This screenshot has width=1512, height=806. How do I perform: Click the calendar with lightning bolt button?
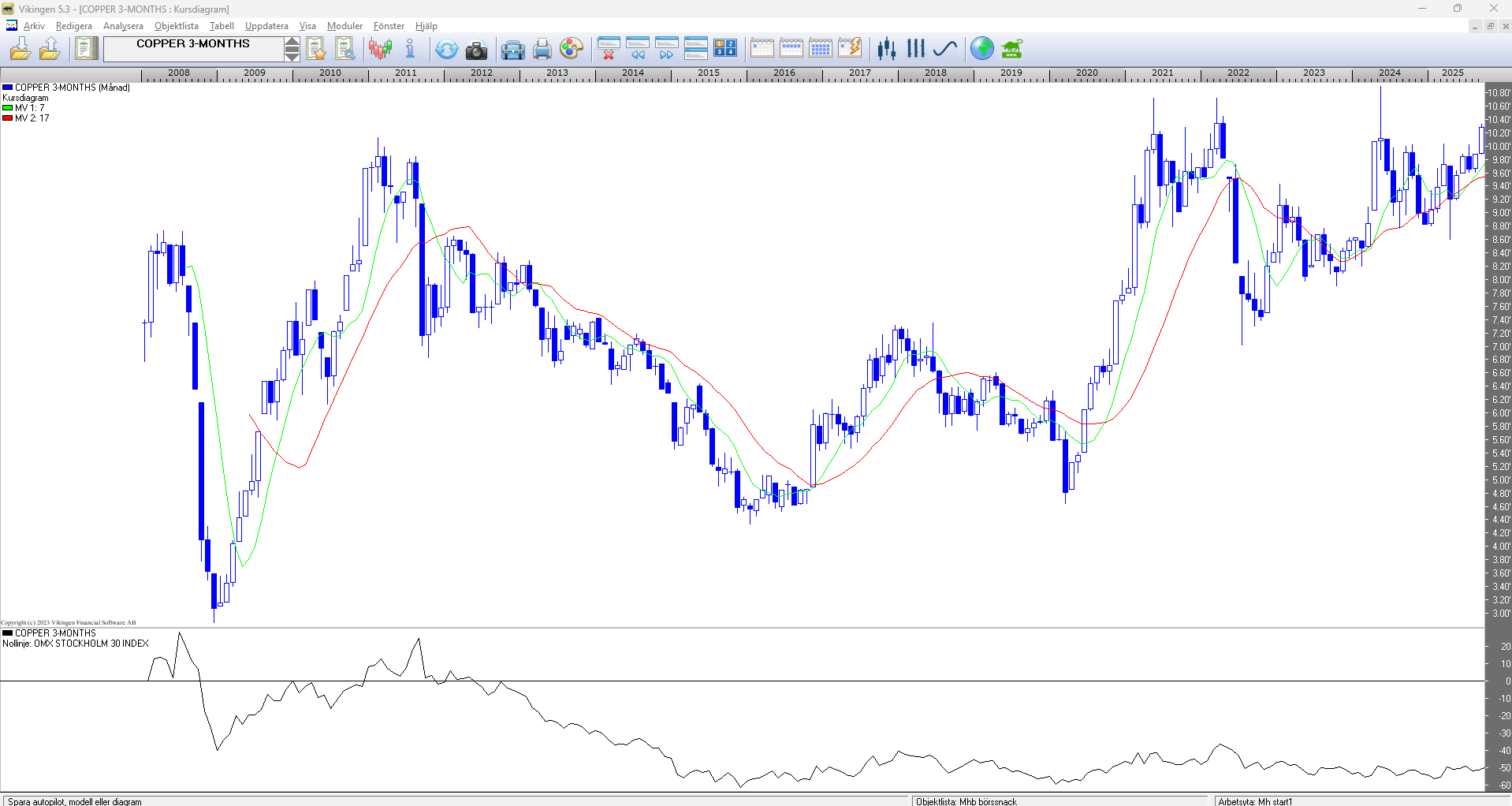[849, 49]
